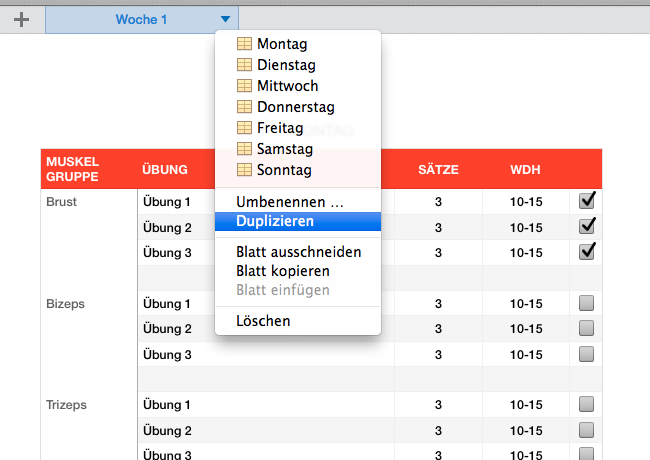Click the table icon beside Mittwoch
Image resolution: width=650 pixels, height=460 pixels.
click(243, 86)
